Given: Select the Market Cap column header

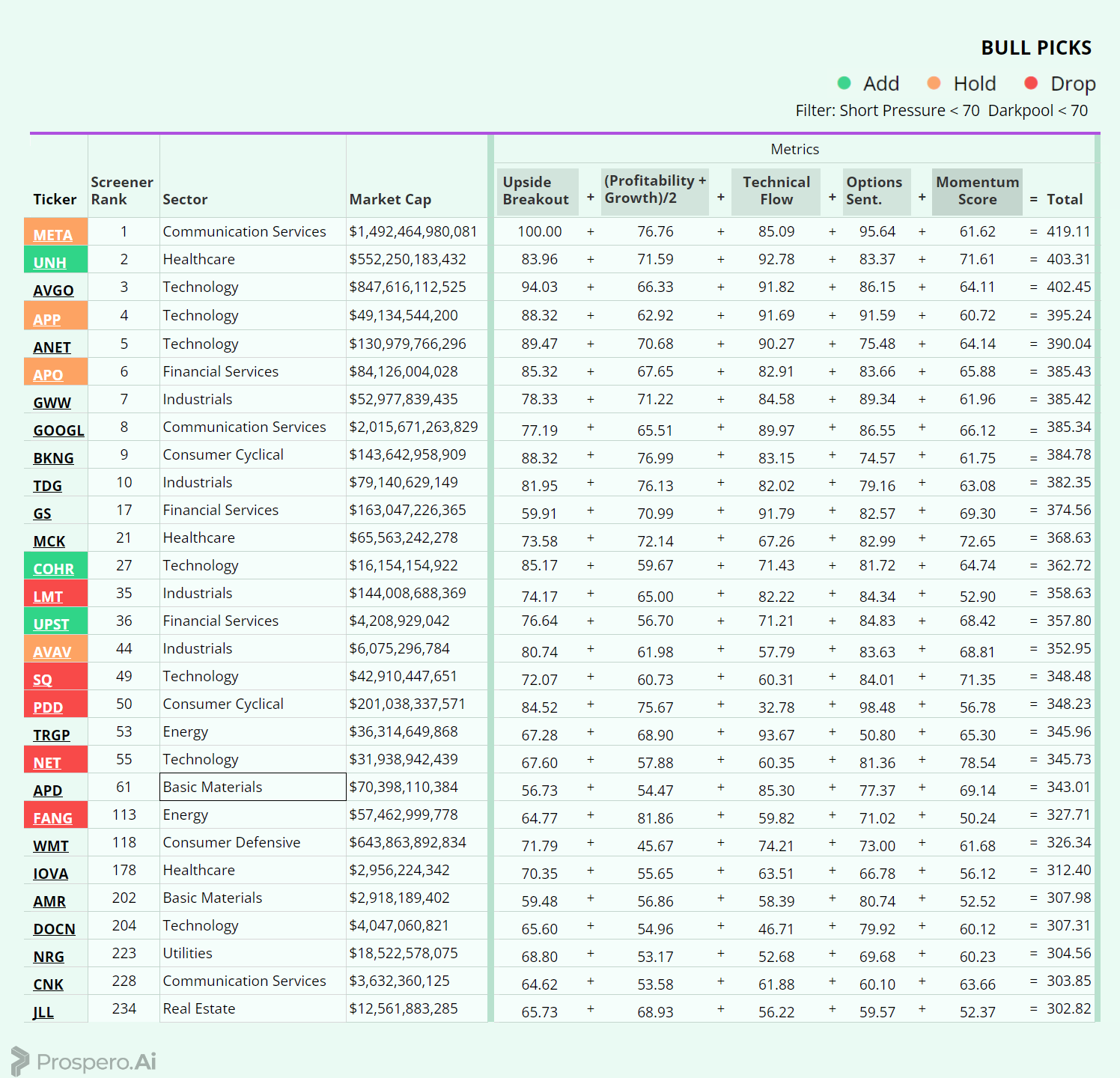Looking at the screenshot, I should [390, 199].
